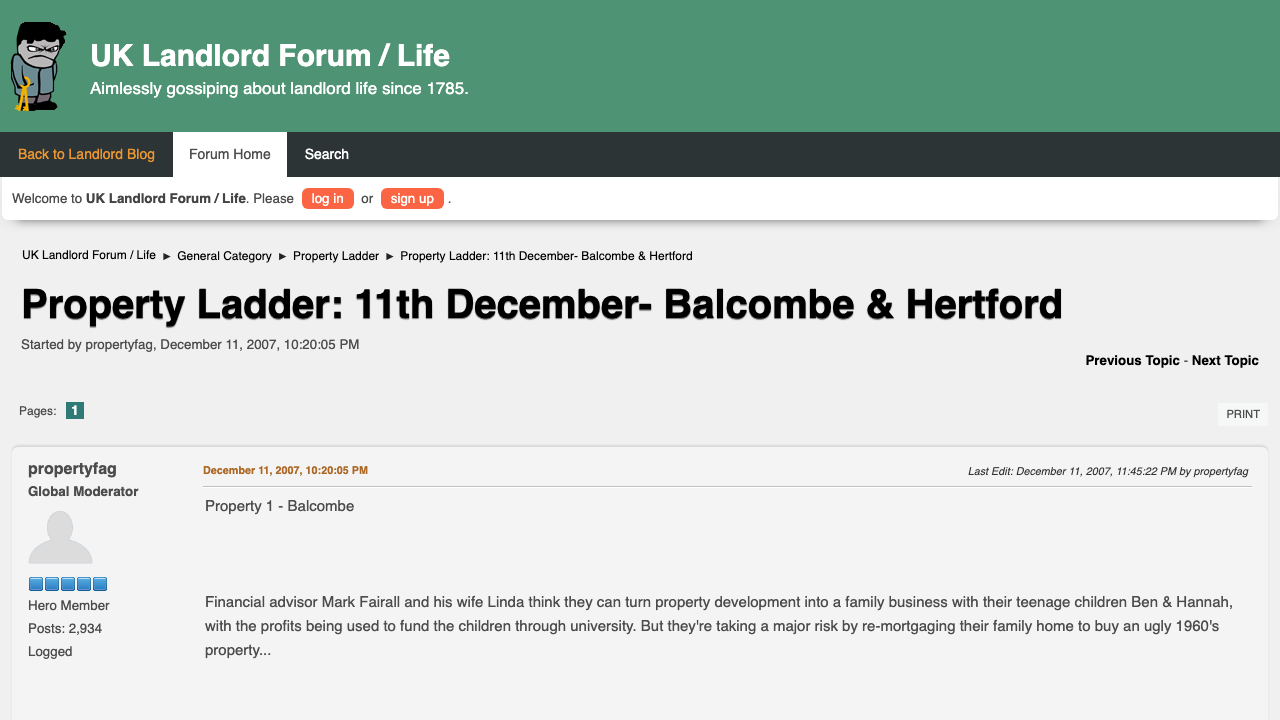
Task: Select page 1 in pagination
Action: pos(75,410)
